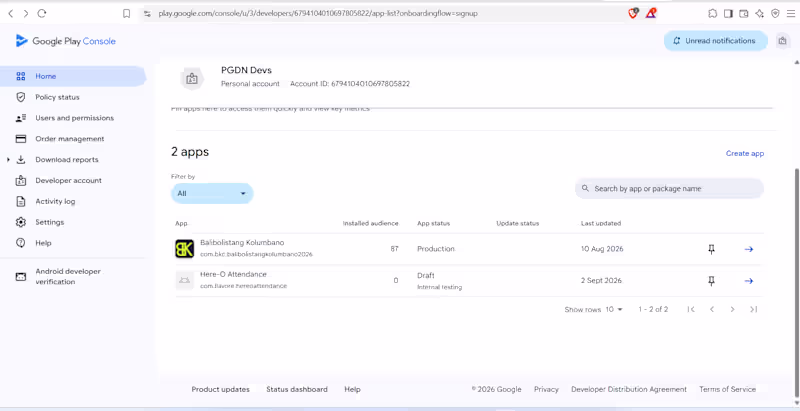Click the browser forward arrow
800x411 pixels.
[26, 14]
